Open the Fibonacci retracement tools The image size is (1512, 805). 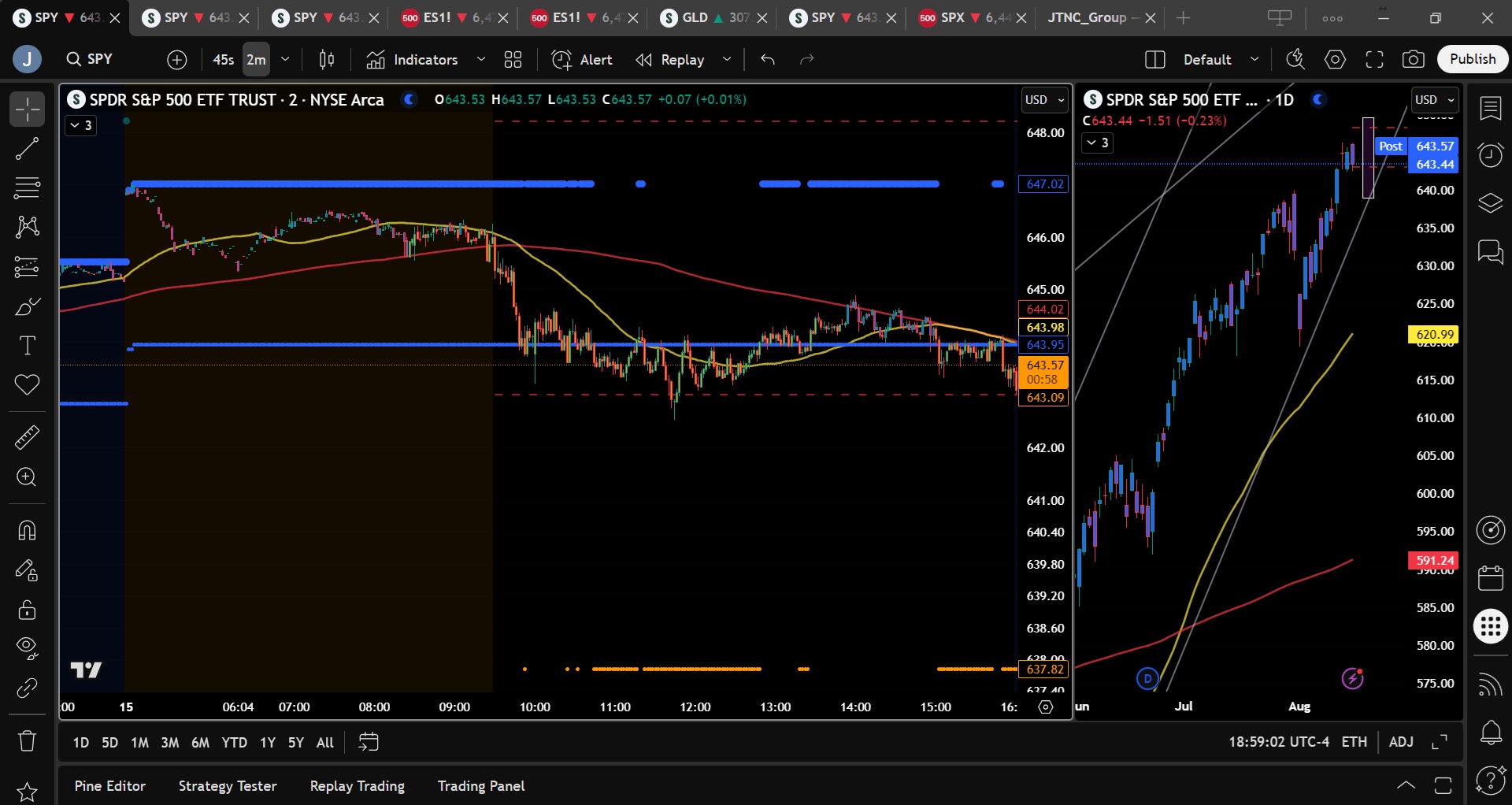pos(27,188)
